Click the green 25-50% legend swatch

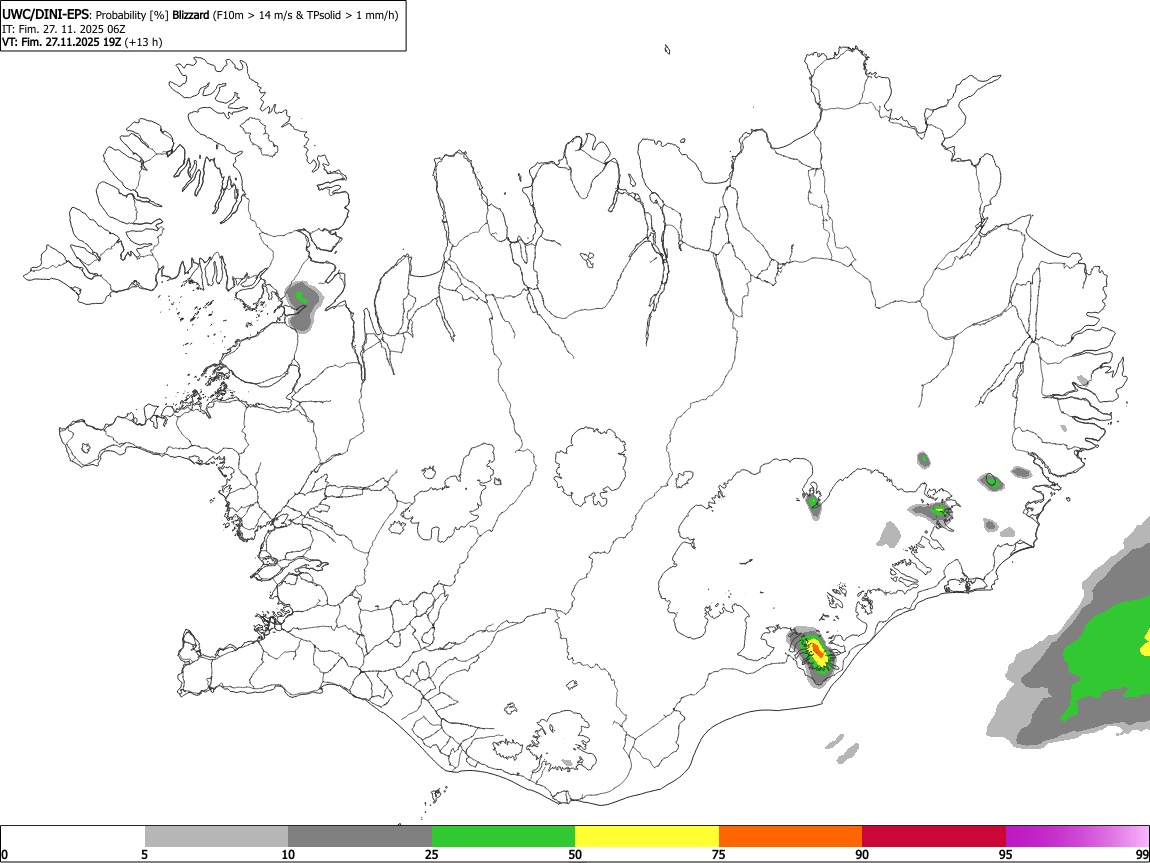(503, 836)
